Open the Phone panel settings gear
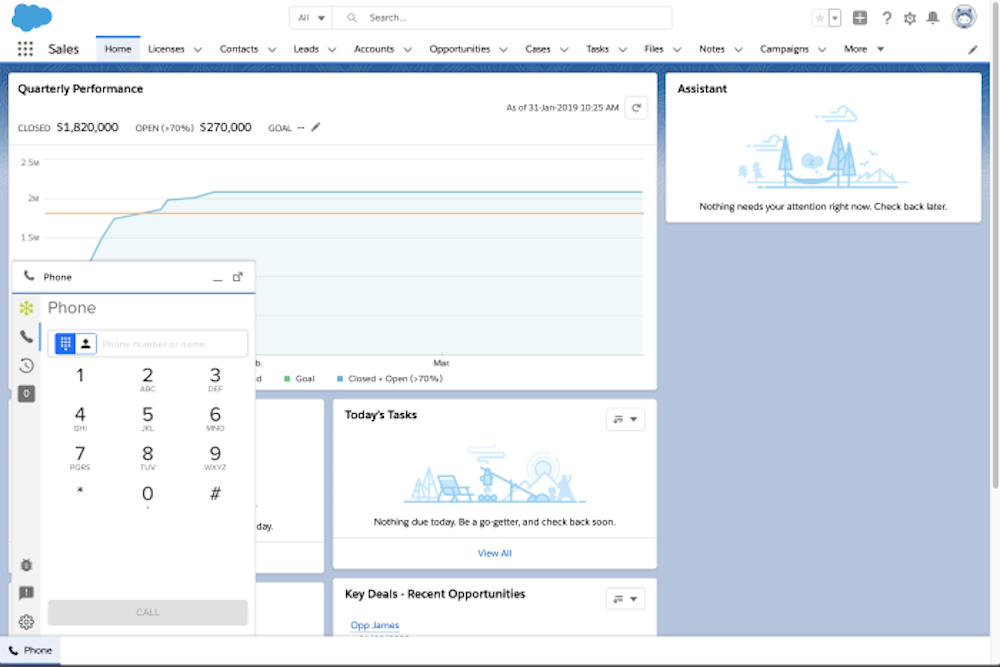 [26, 622]
